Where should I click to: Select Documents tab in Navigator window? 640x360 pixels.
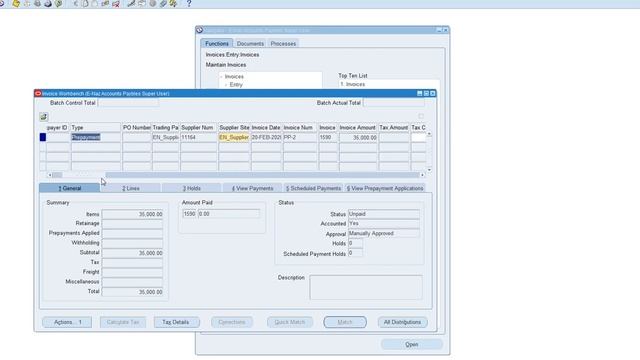250,43
